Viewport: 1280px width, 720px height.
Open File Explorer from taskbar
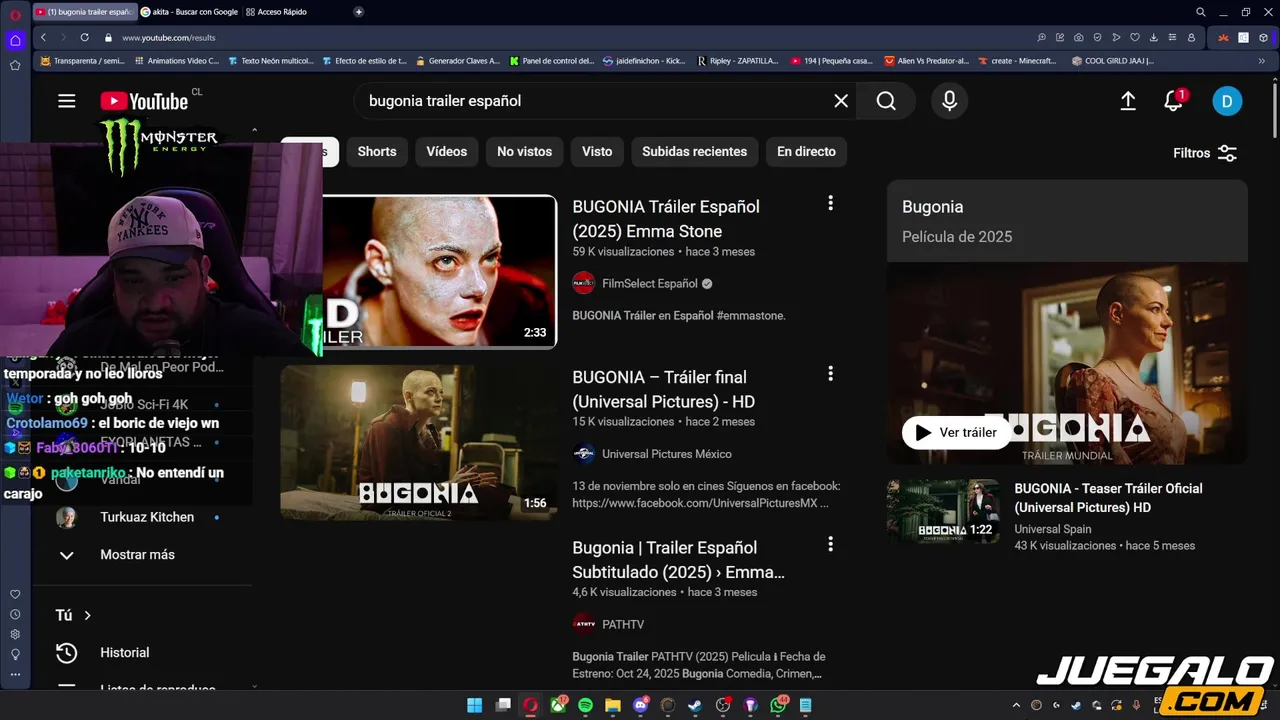point(613,705)
